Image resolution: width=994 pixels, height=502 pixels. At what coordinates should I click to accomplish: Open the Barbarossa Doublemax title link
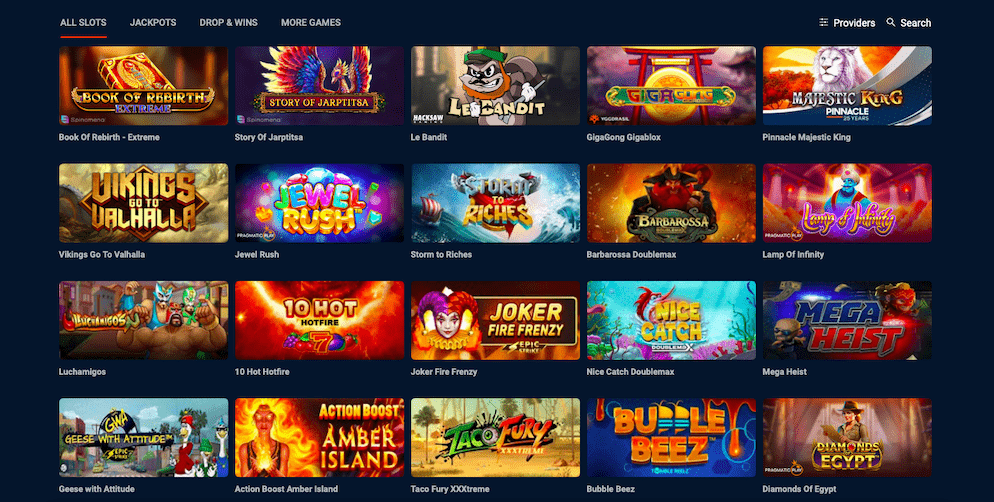631,254
